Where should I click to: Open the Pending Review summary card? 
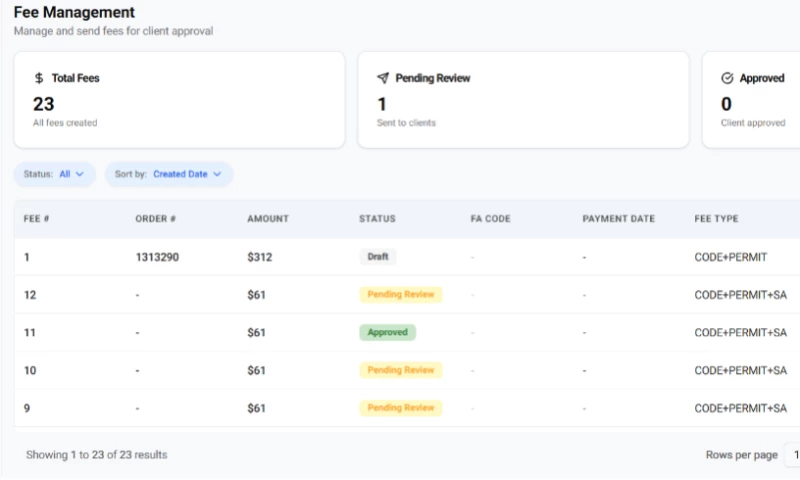[x=523, y=100]
